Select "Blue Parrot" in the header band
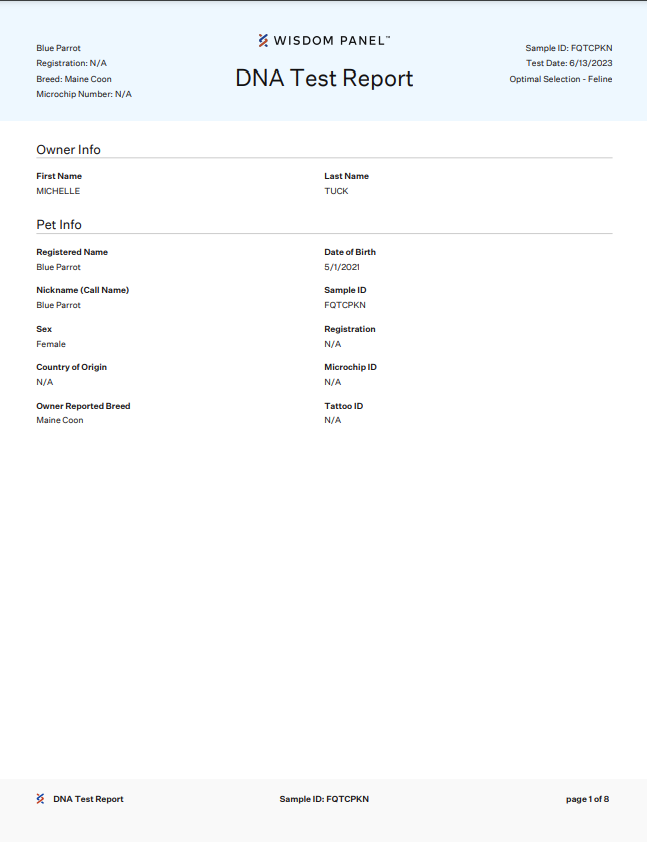647x842 pixels. tap(59, 48)
